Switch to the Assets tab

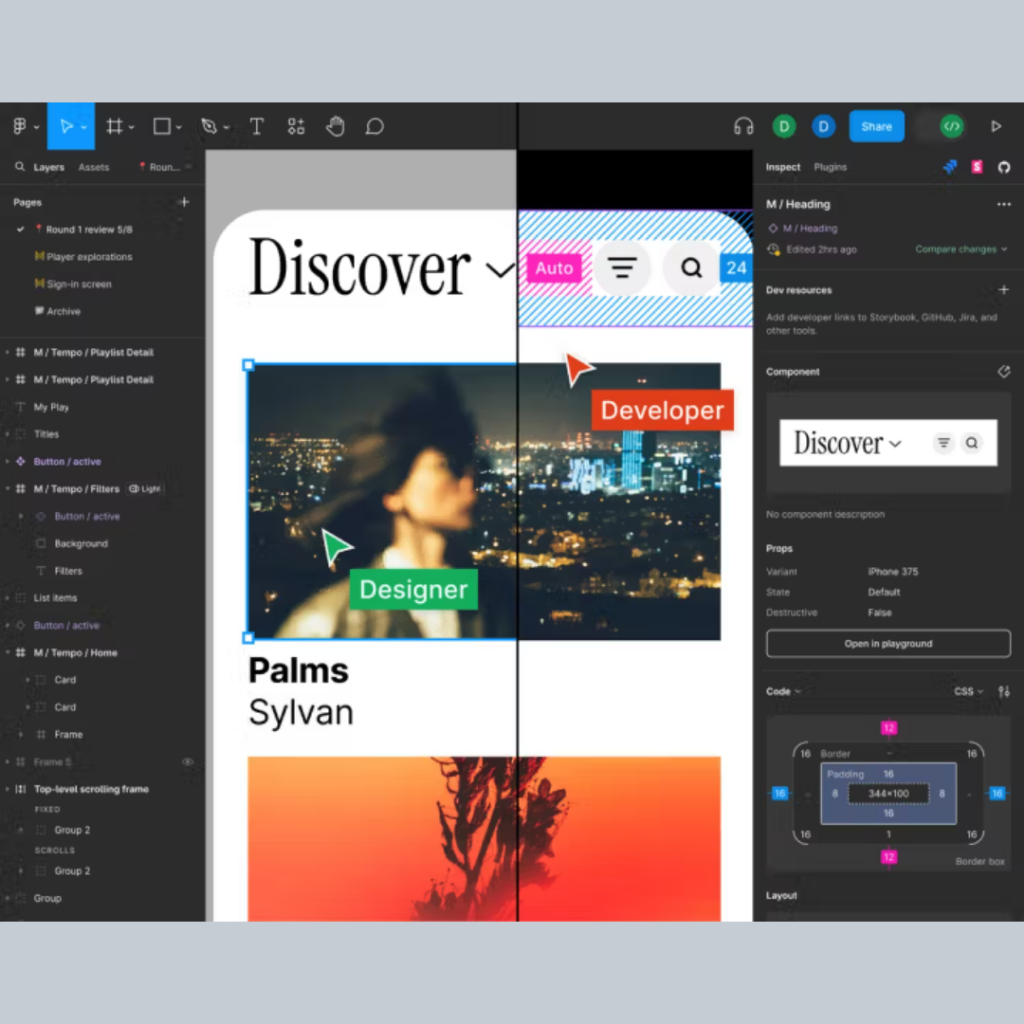(93, 167)
